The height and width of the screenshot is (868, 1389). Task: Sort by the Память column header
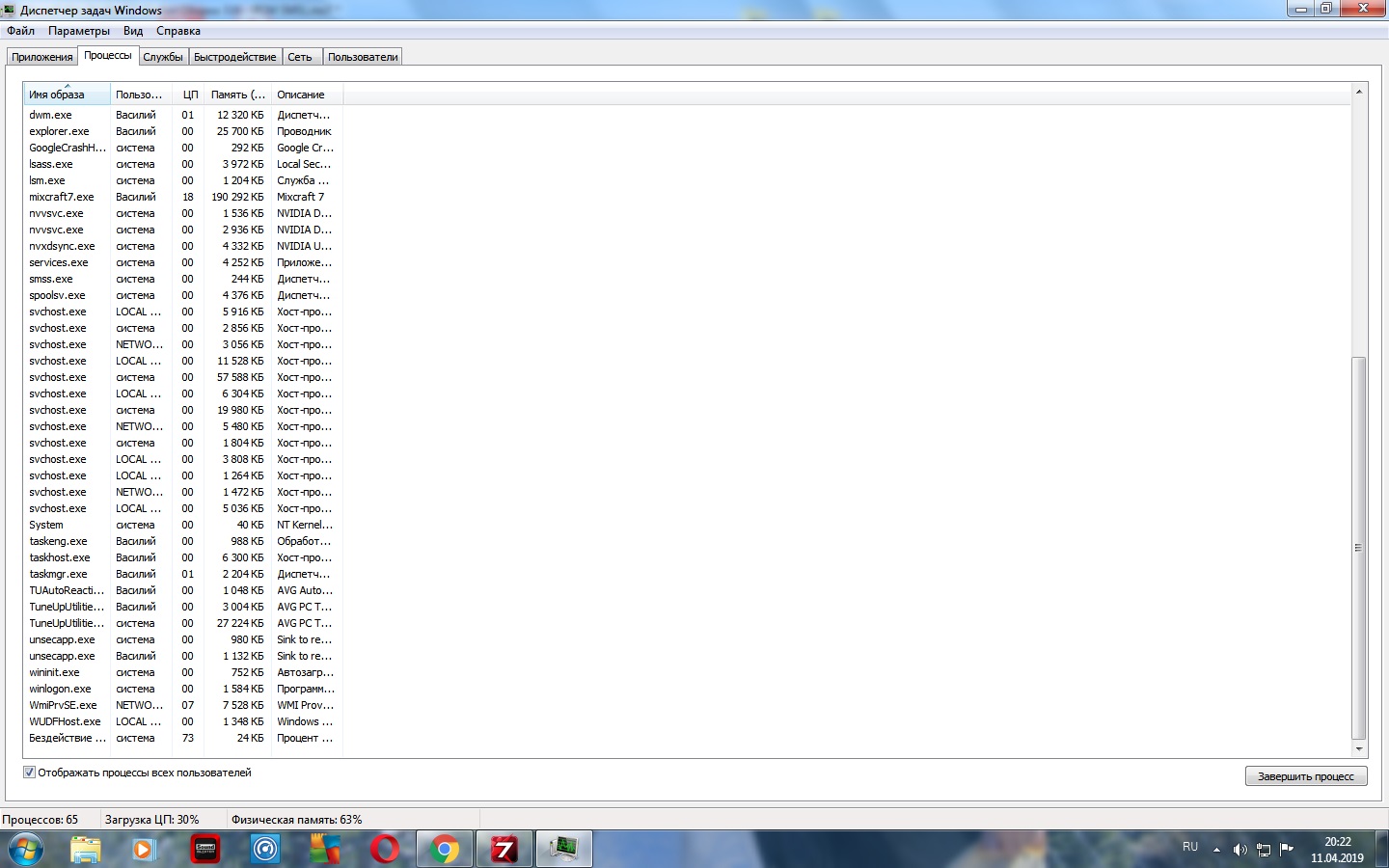point(237,95)
